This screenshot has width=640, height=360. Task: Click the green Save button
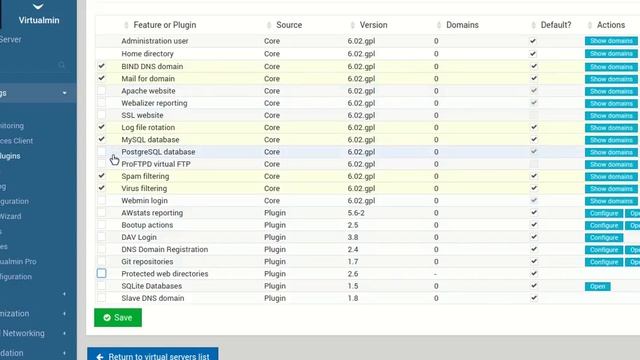(118, 318)
